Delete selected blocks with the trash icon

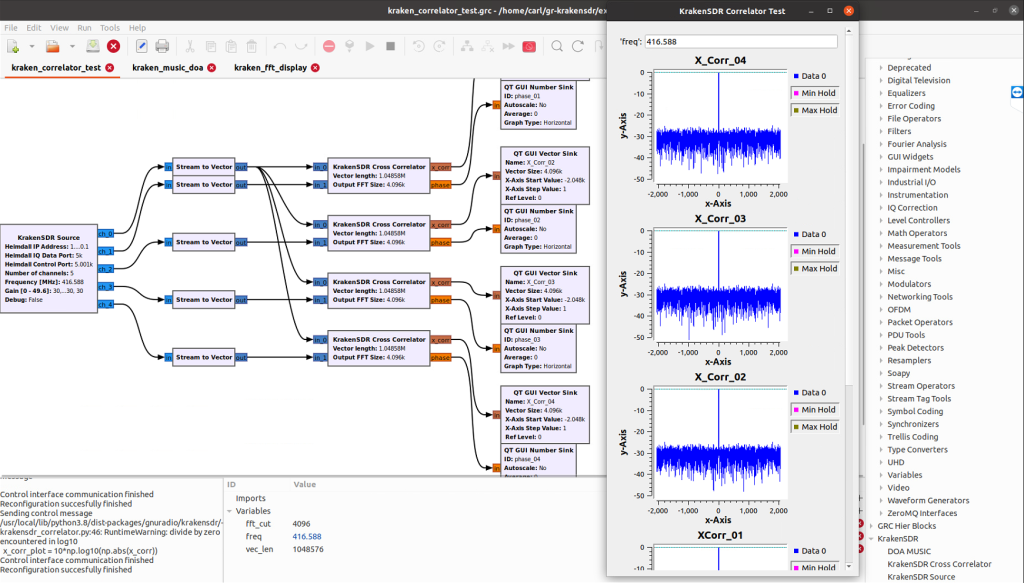(x=252, y=46)
